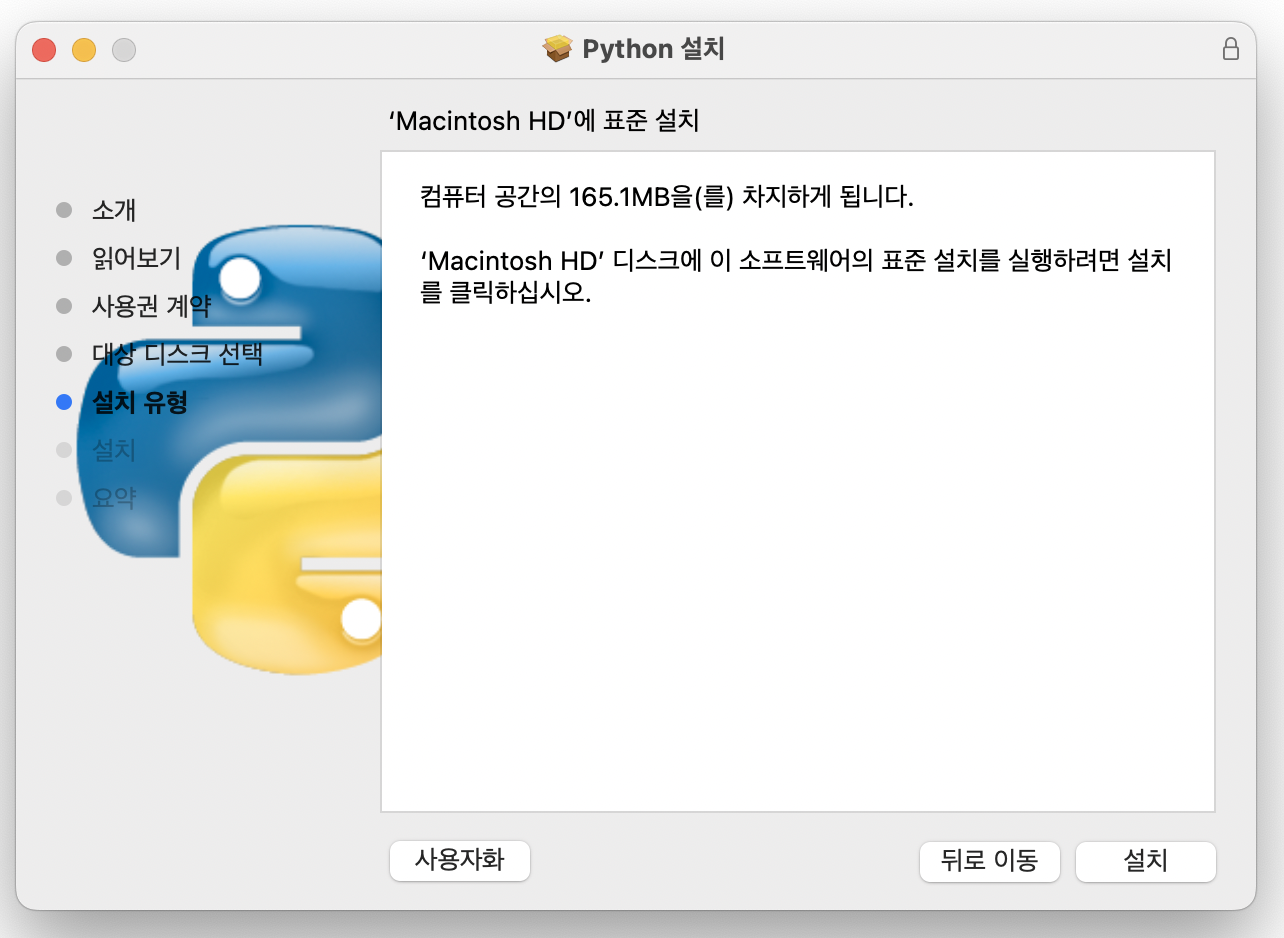
Task: Open the 사용자화 customization options
Action: pyautogui.click(x=460, y=860)
